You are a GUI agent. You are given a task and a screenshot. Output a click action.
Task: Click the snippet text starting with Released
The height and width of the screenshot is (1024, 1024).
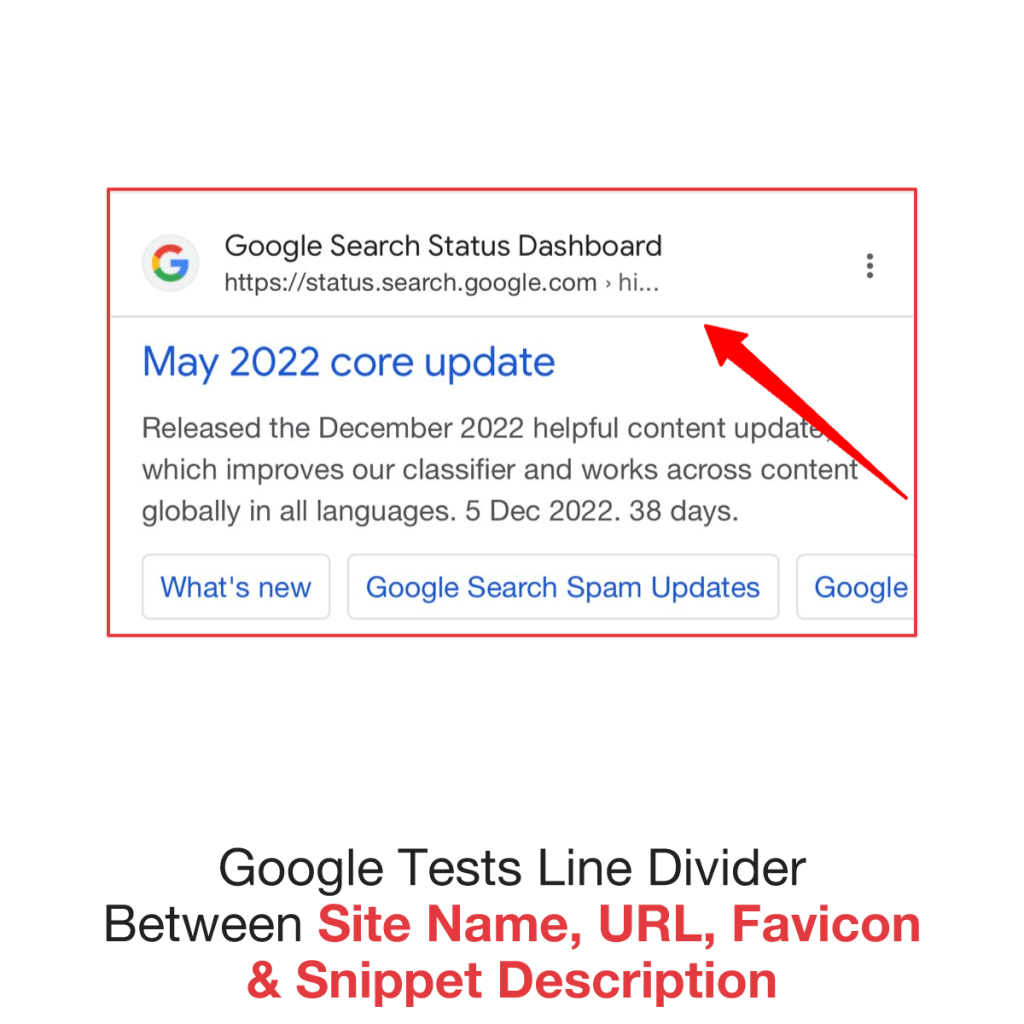(500, 469)
